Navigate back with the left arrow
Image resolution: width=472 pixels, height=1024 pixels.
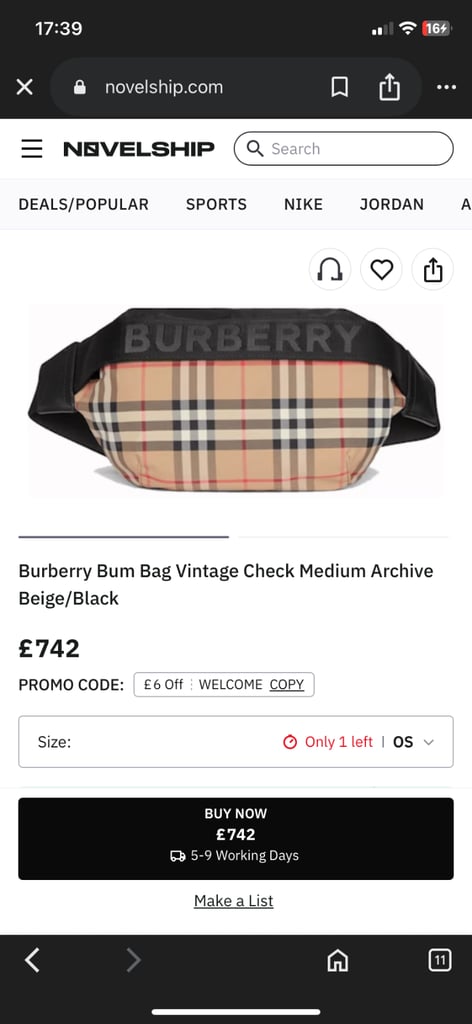tap(32, 960)
